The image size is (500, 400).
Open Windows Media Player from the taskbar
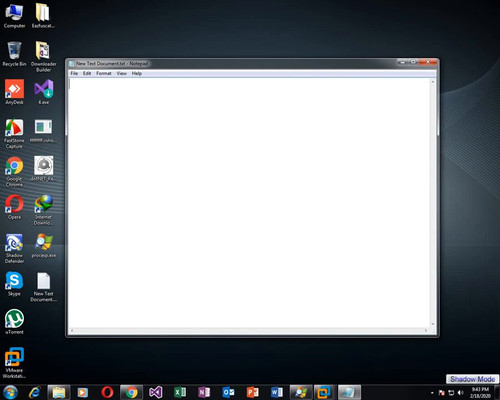(x=83, y=392)
